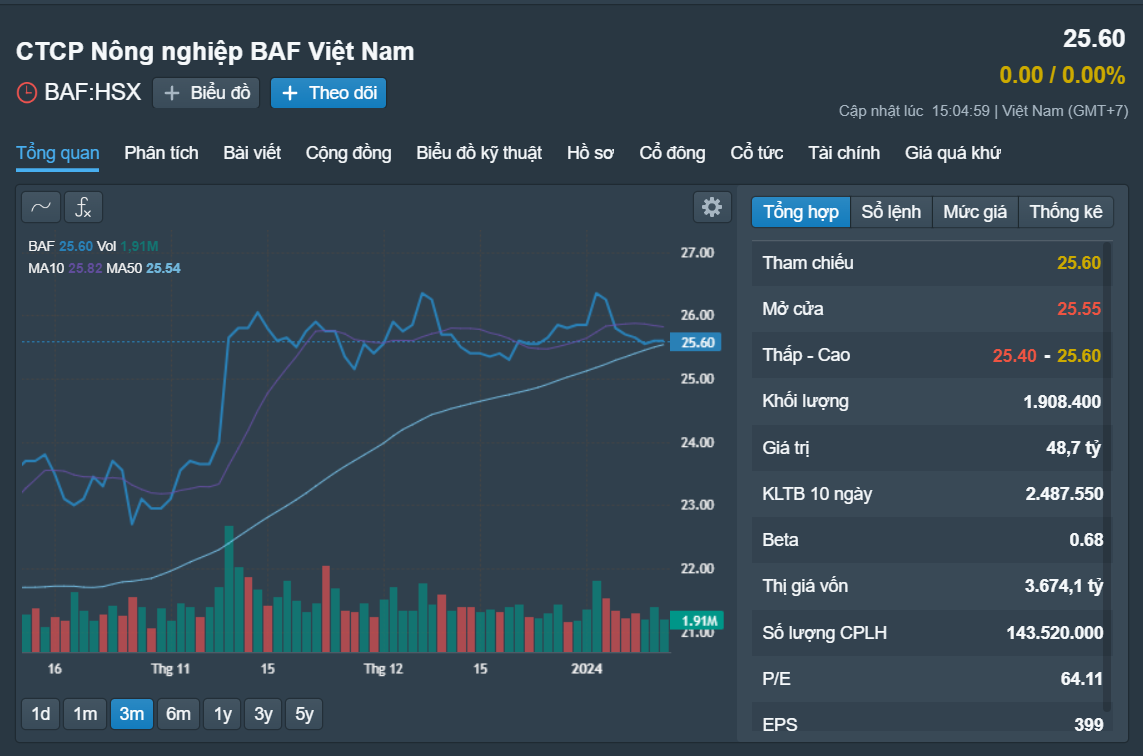View the Biểu đồ kỹ thuật tab
The height and width of the screenshot is (756, 1143).
[x=479, y=153]
